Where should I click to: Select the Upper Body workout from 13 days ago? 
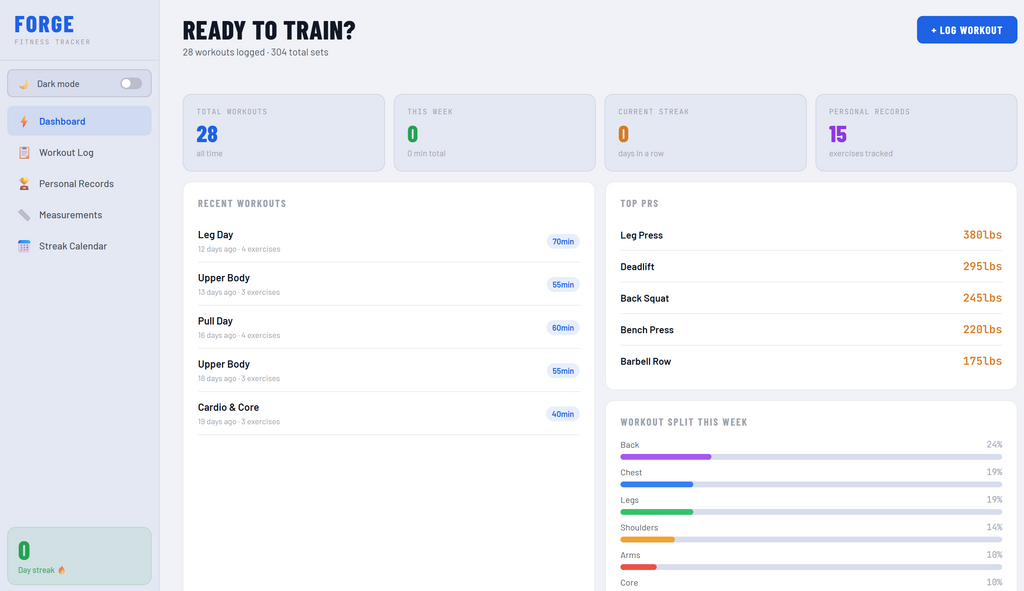click(389, 284)
